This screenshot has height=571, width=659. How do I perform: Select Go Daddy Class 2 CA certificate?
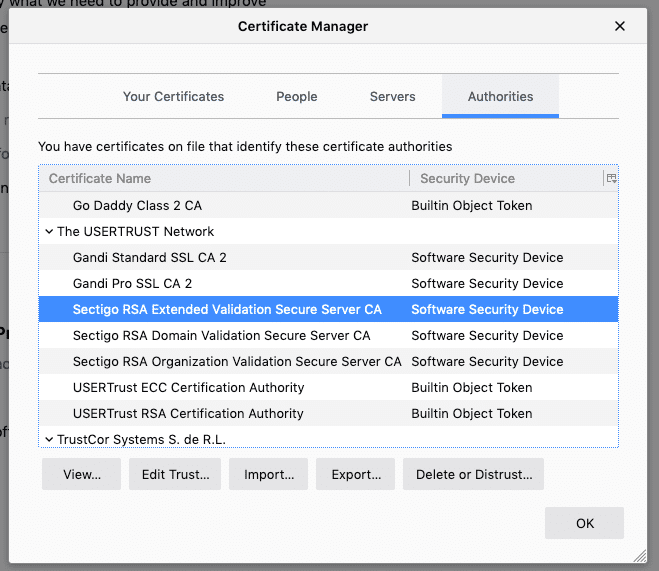[137, 206]
